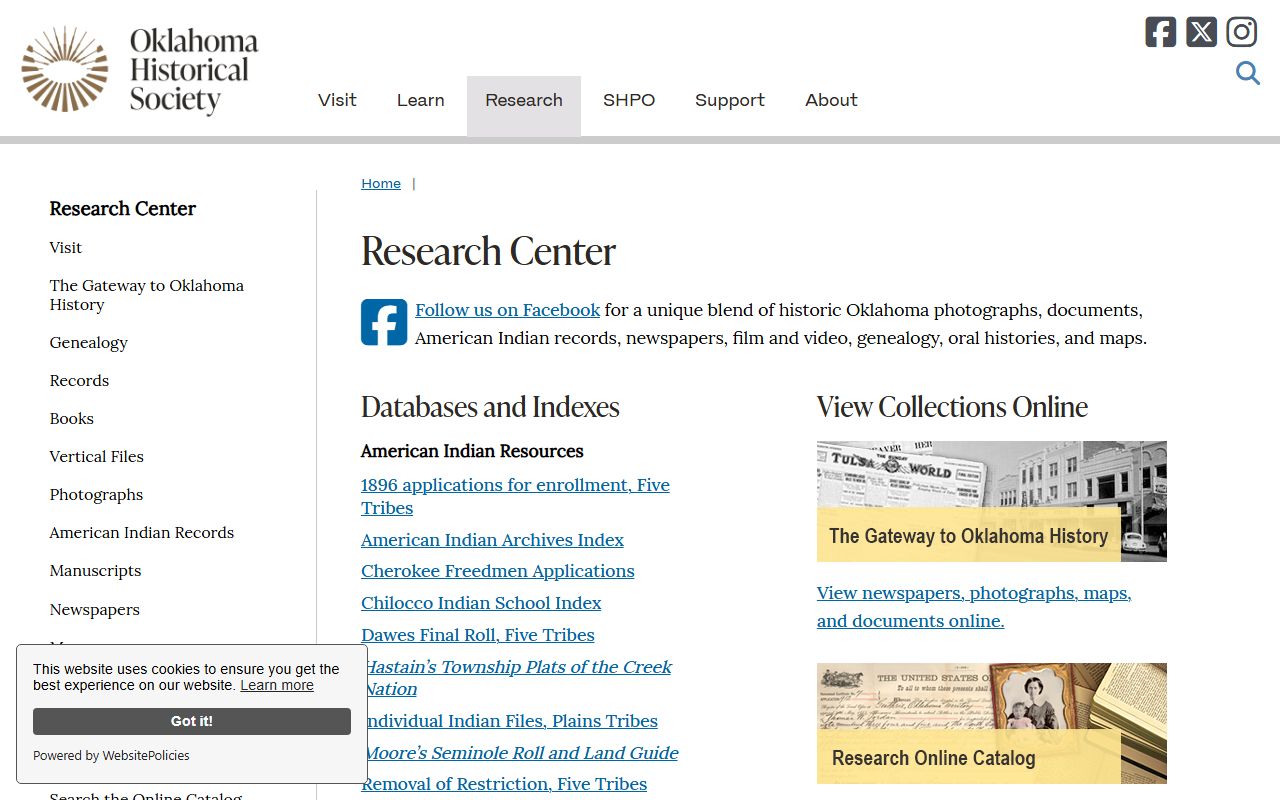The image size is (1280, 800).
Task: Open Hastain's Township Plats of the Creek Nation
Action: (x=517, y=677)
